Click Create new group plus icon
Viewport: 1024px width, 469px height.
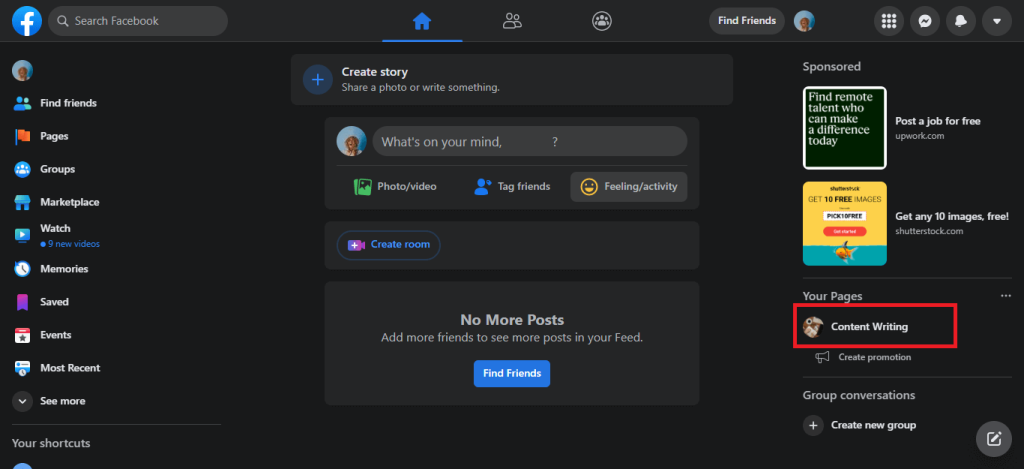click(813, 425)
